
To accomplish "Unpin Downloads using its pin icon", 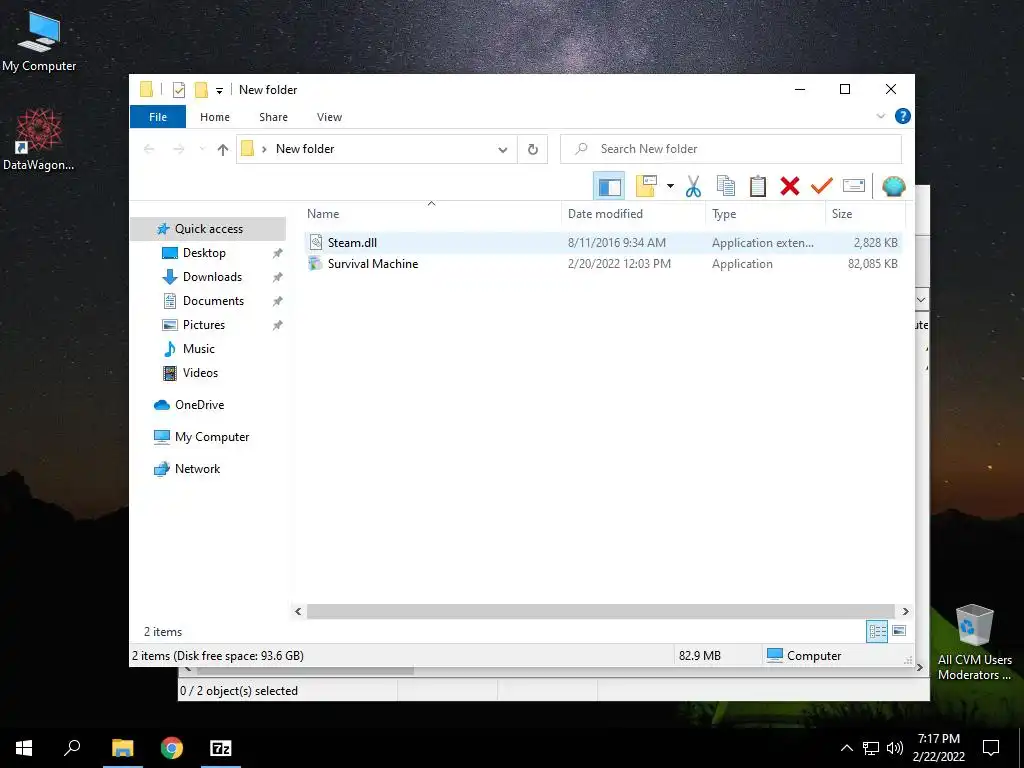I will click(278, 277).
